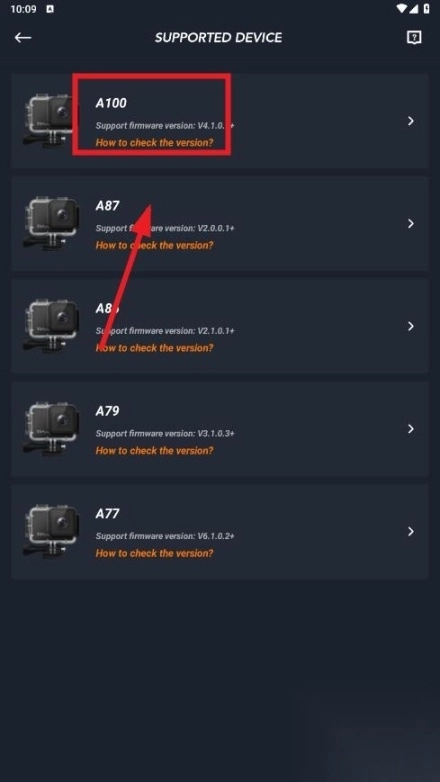This screenshot has height=782, width=440.
Task: Select the A87 device title
Action: (107, 205)
